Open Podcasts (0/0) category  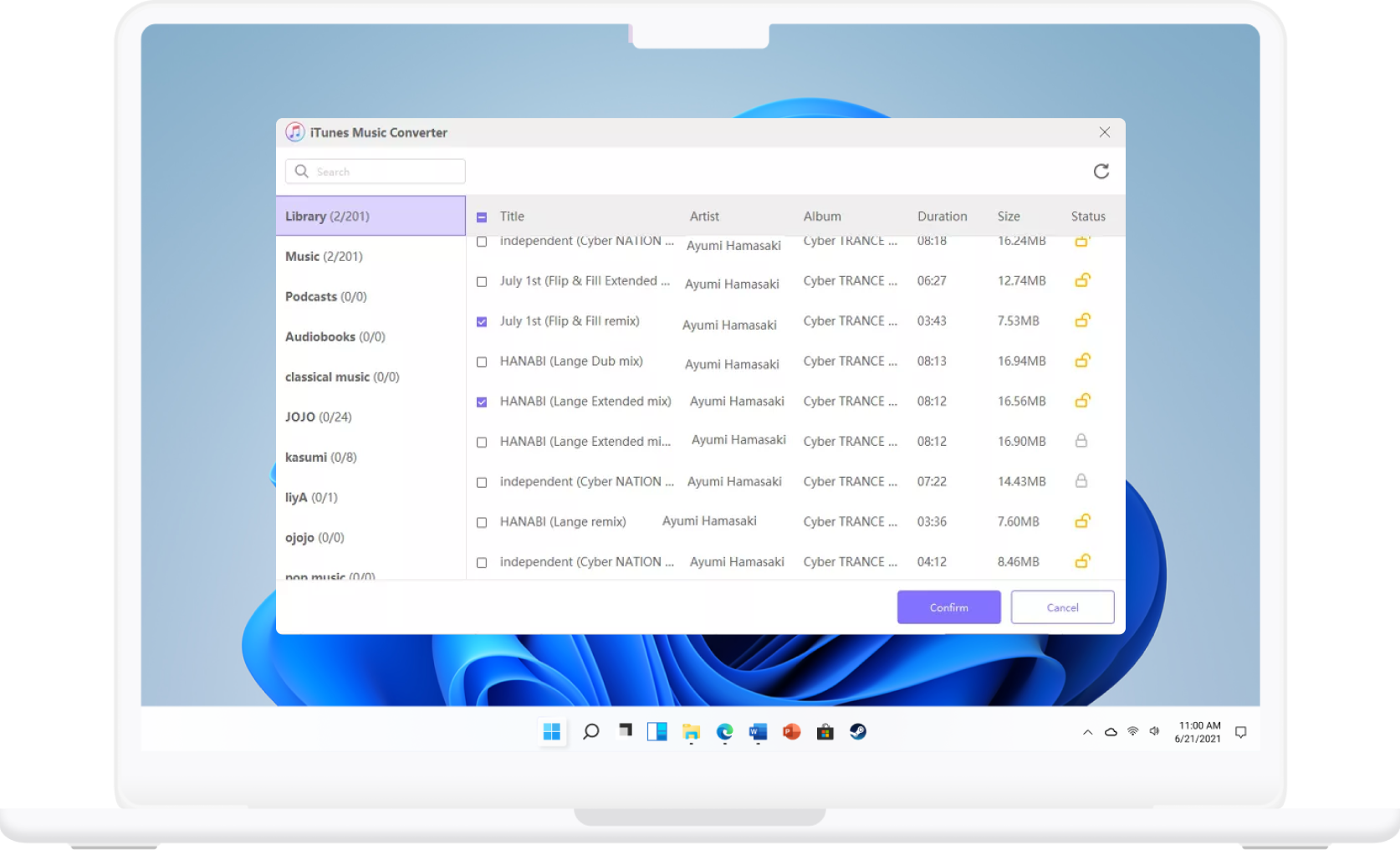(370, 296)
